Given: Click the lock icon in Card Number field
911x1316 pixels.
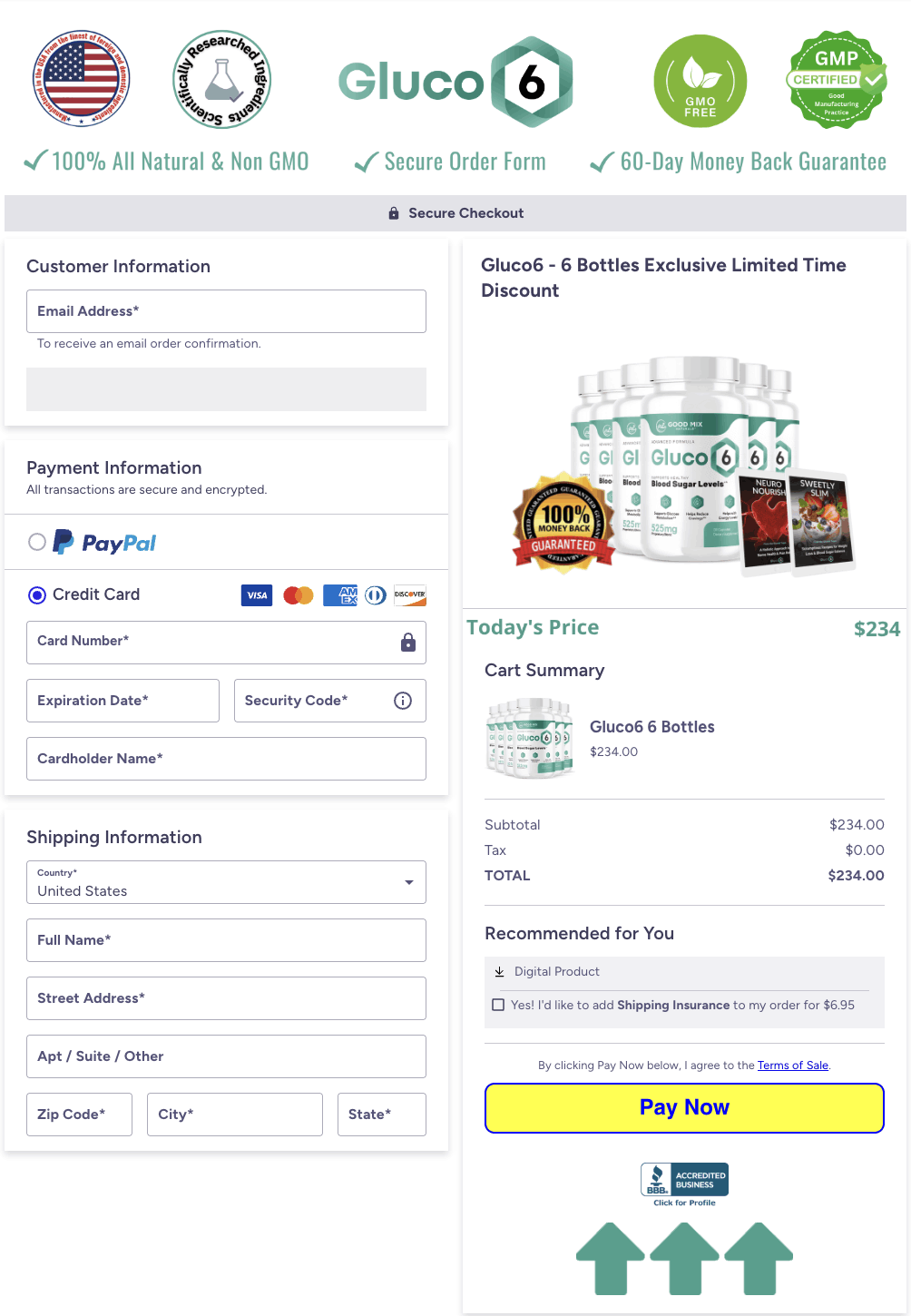Looking at the screenshot, I should pyautogui.click(x=410, y=642).
